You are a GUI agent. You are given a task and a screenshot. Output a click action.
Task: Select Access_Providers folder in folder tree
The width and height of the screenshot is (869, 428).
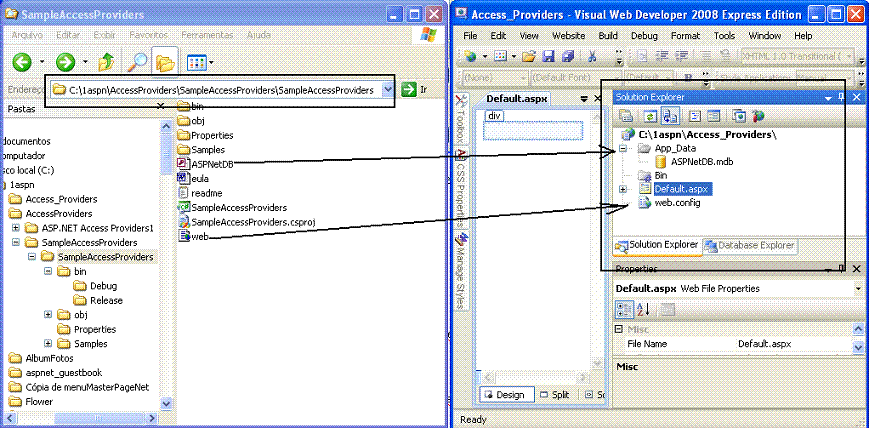click(53, 199)
